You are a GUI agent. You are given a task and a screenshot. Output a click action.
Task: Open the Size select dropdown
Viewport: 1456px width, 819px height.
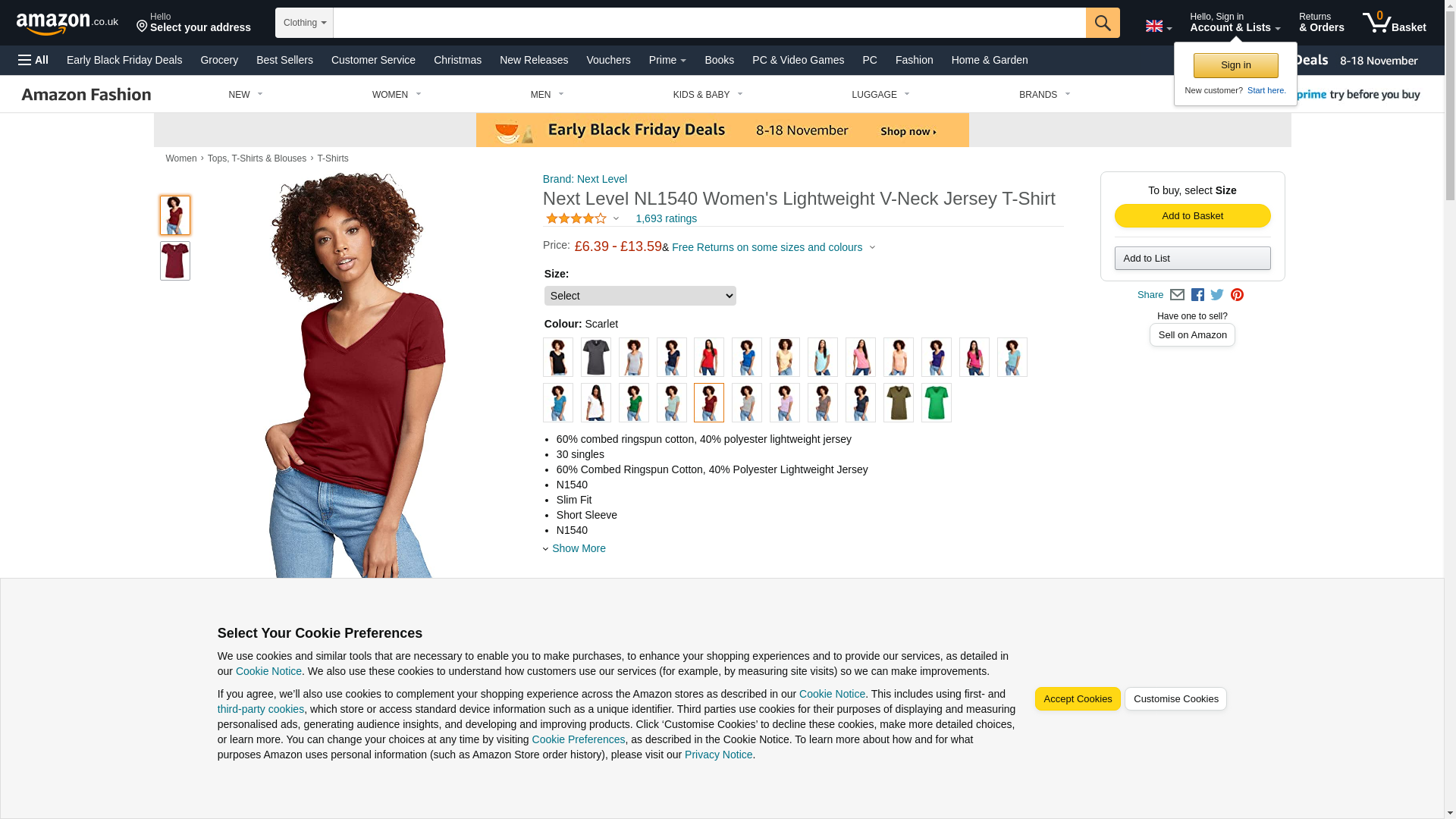(640, 296)
